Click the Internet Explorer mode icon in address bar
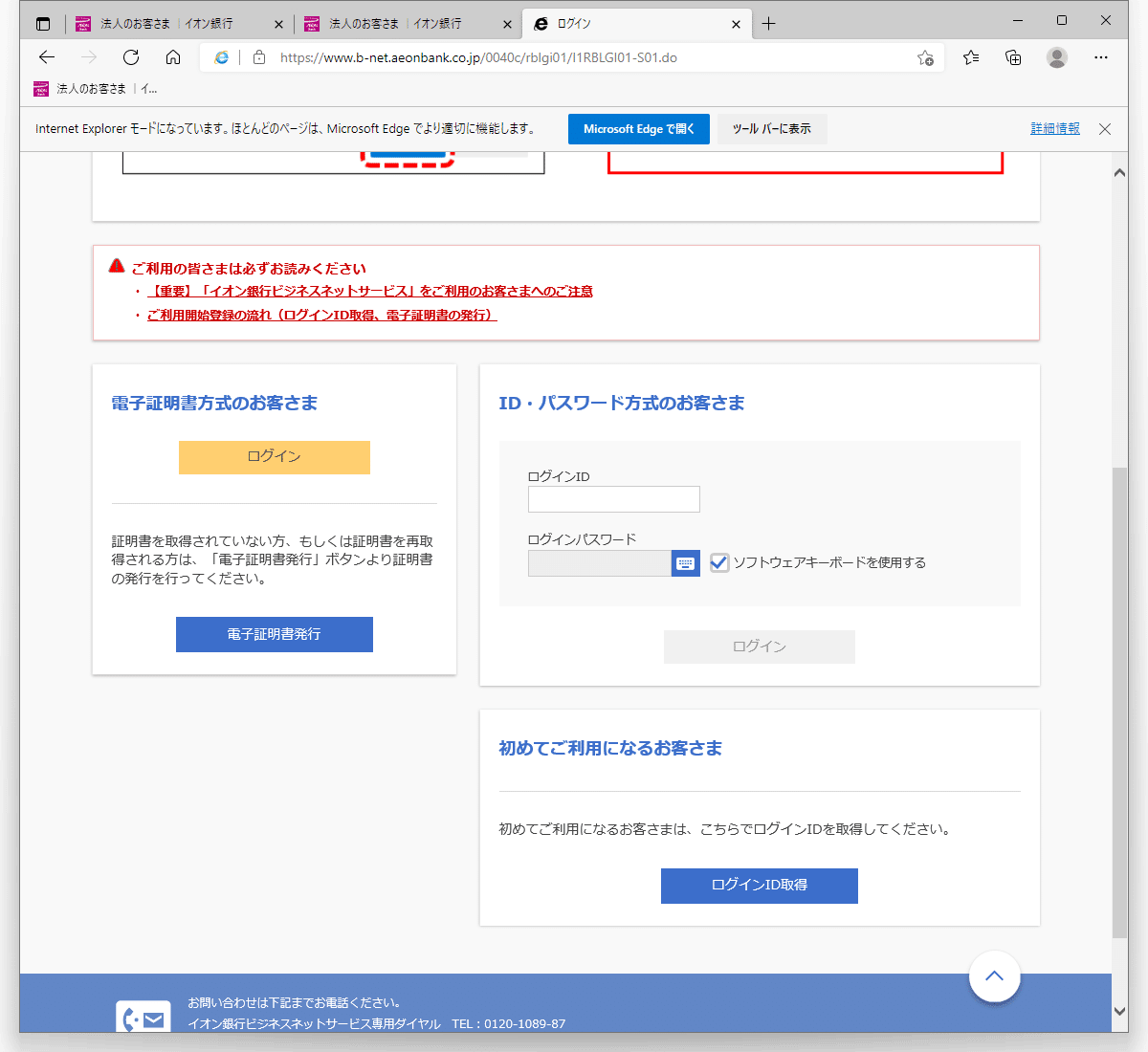1148x1052 pixels. [221, 57]
